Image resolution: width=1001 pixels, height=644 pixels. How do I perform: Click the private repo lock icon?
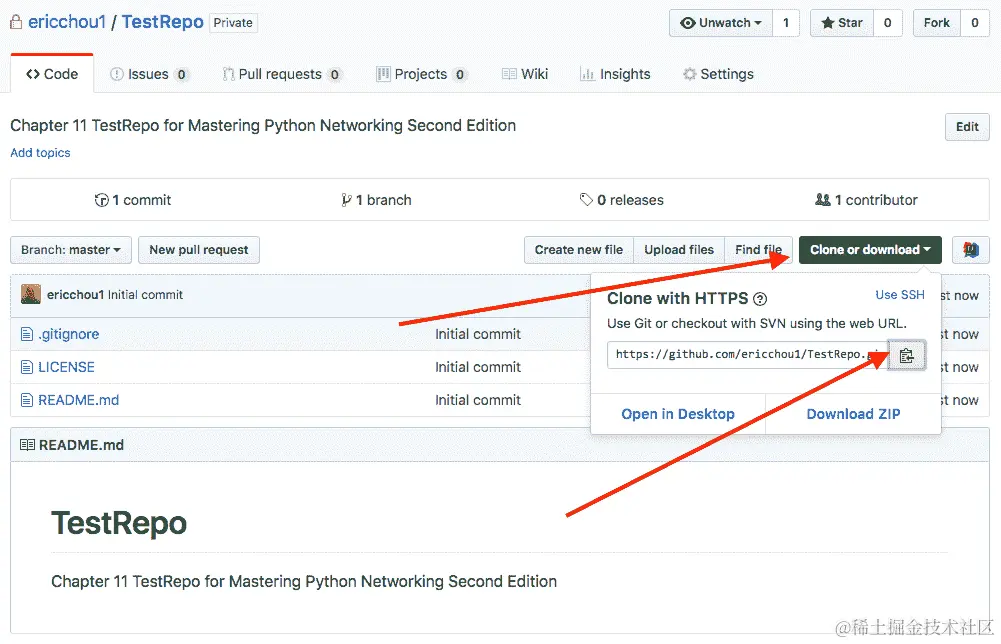pos(17,22)
